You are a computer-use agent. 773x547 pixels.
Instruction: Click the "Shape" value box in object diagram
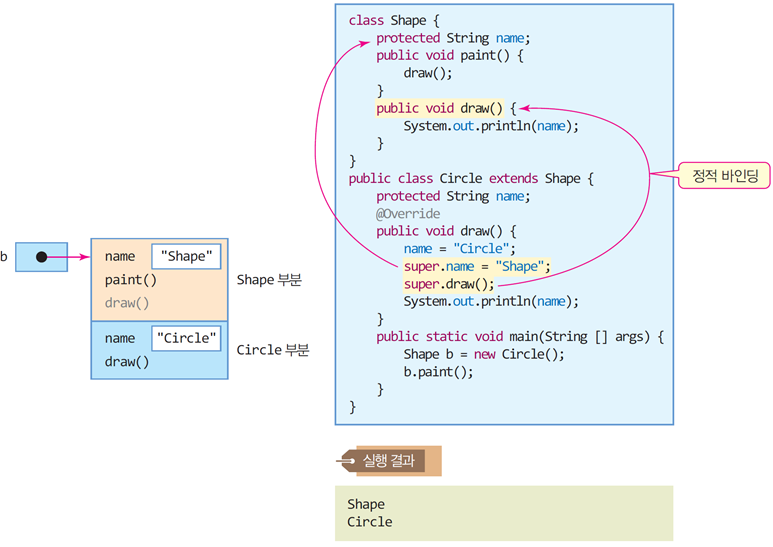pos(186,256)
